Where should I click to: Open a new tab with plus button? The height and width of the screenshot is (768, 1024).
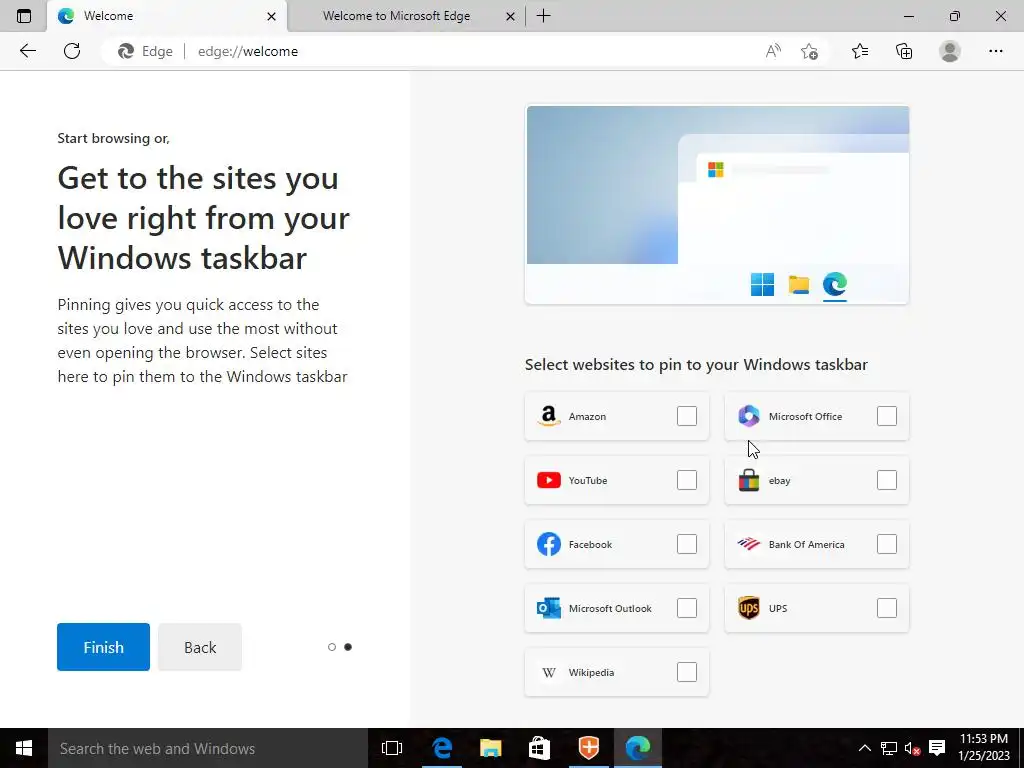click(543, 16)
